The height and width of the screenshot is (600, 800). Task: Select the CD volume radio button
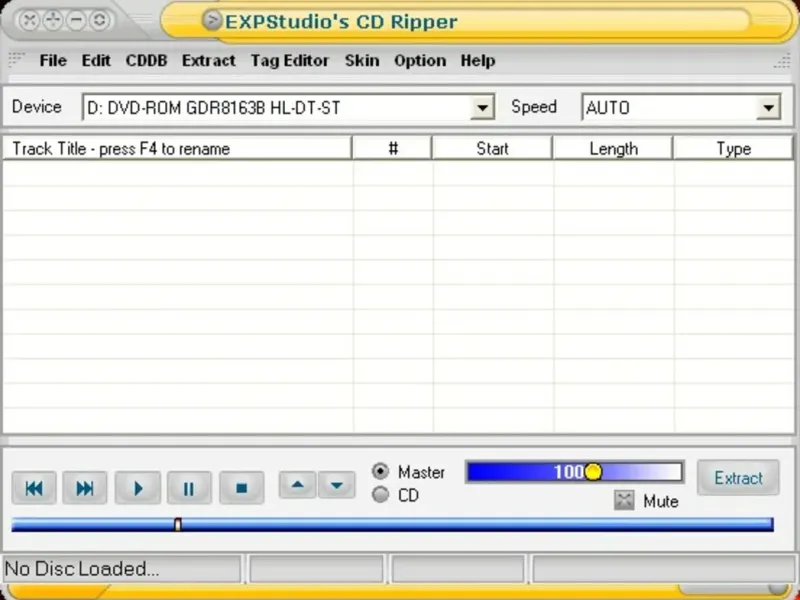click(380, 494)
